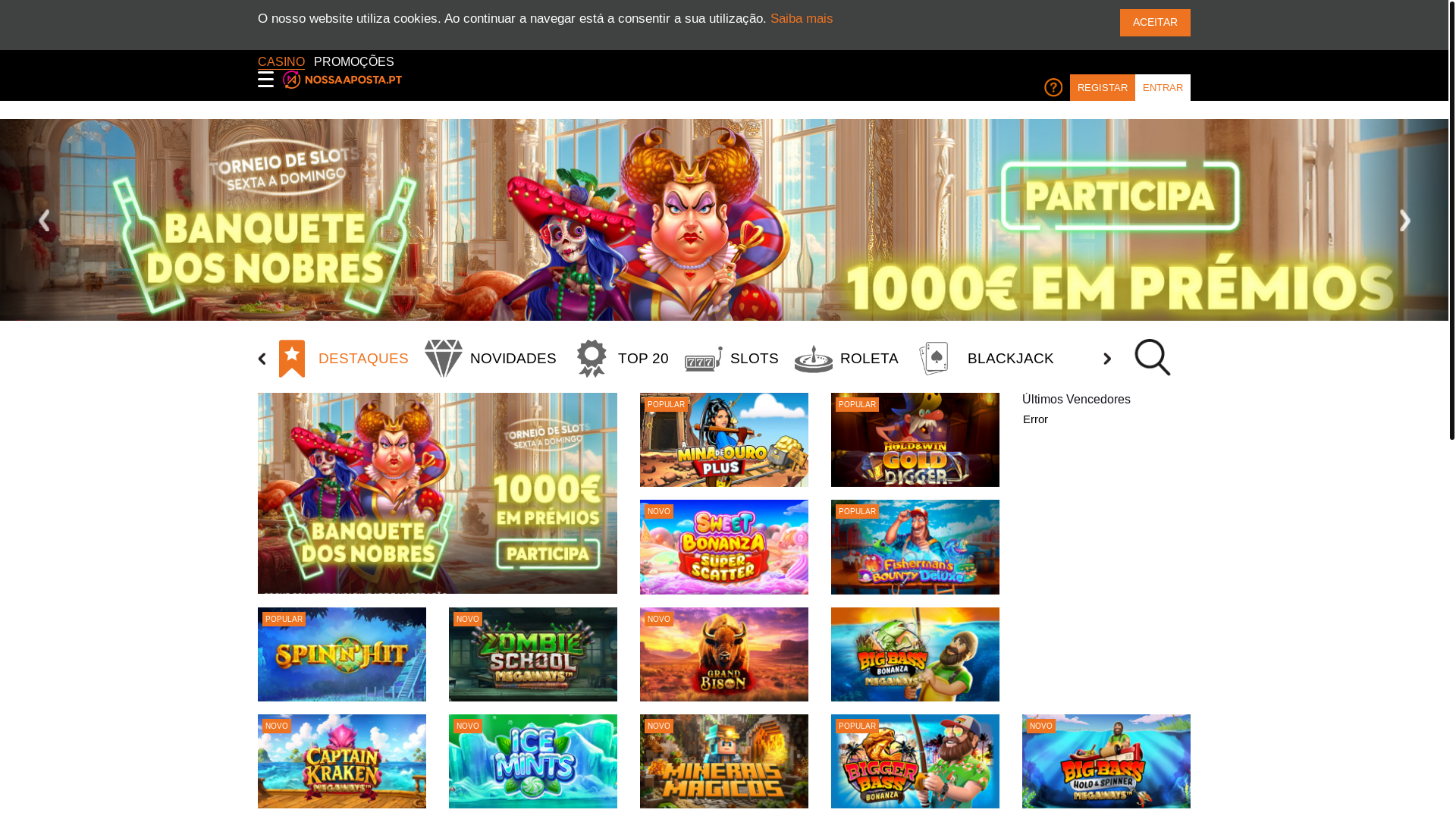Open Minerais Magicos game
The height and width of the screenshot is (819, 1456).
724,761
